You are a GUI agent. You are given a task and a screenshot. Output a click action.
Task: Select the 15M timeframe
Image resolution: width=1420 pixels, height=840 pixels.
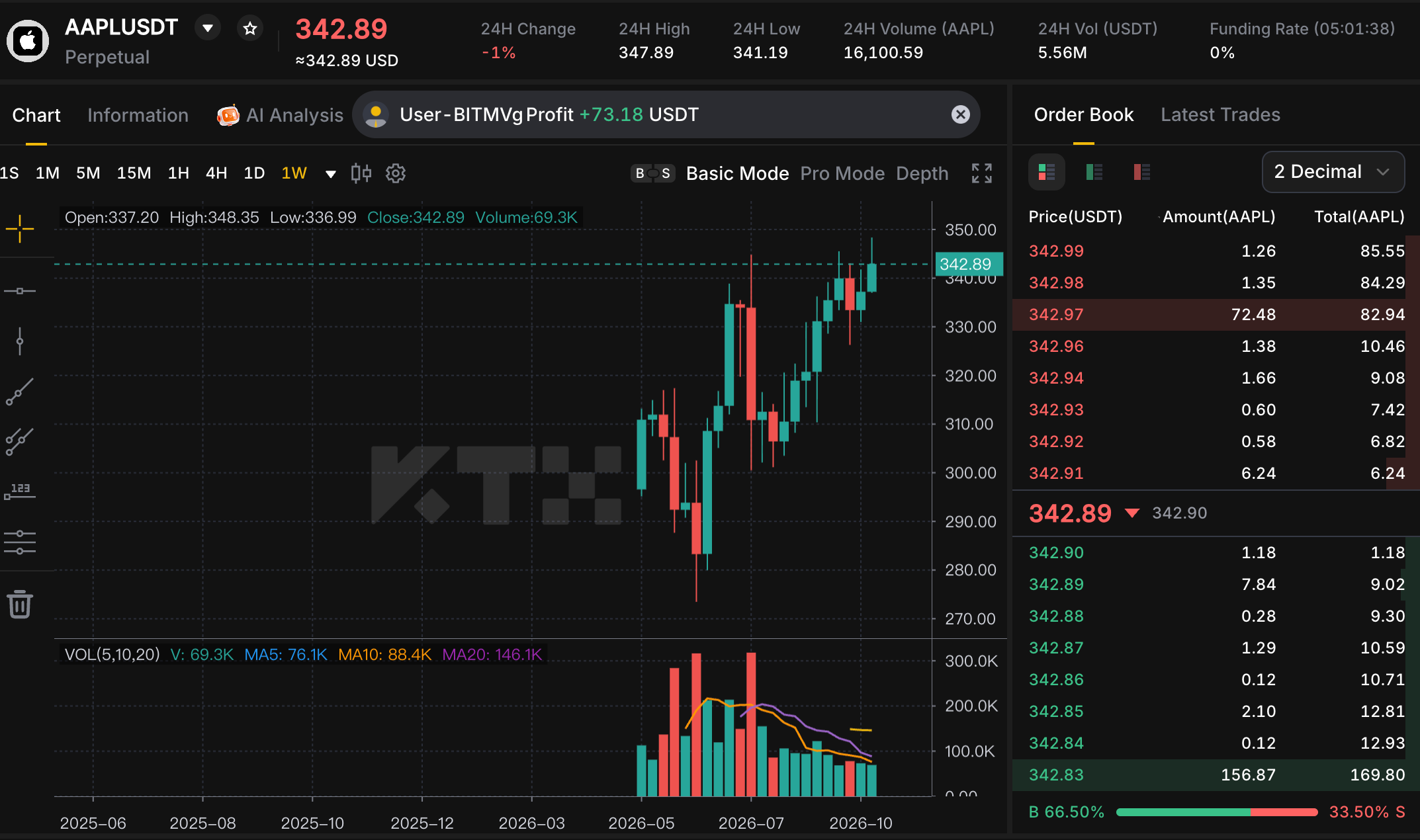134,173
